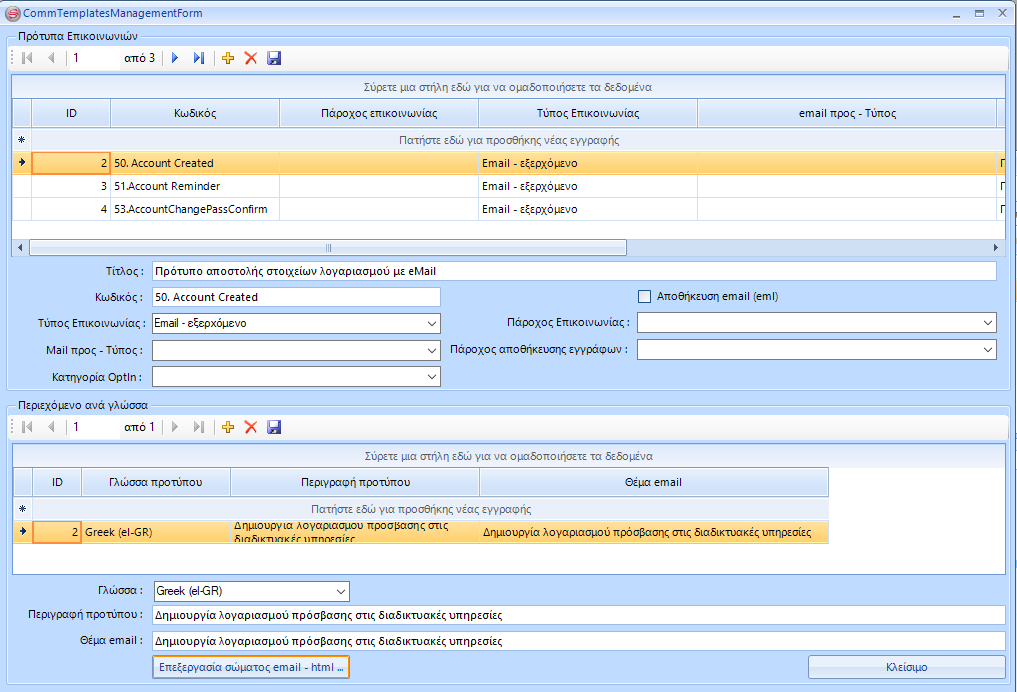Enable the Αποθήκευση email (eml) checkbox
This screenshot has height=692, width=1017.
pos(644,296)
